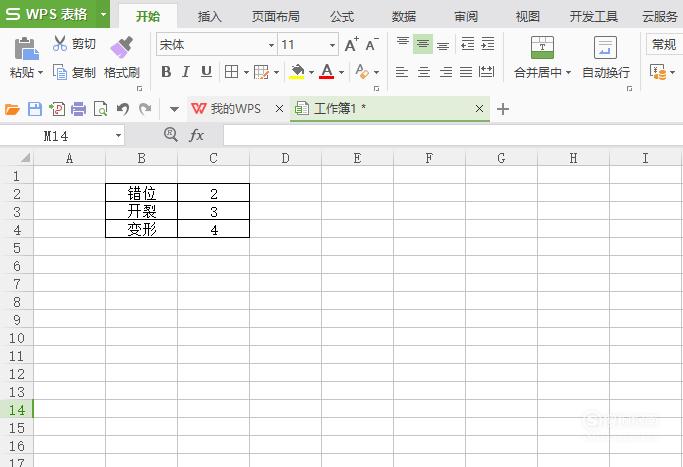Image resolution: width=683 pixels, height=467 pixels.
Task: Apply cell borders icon
Action: (x=231, y=71)
